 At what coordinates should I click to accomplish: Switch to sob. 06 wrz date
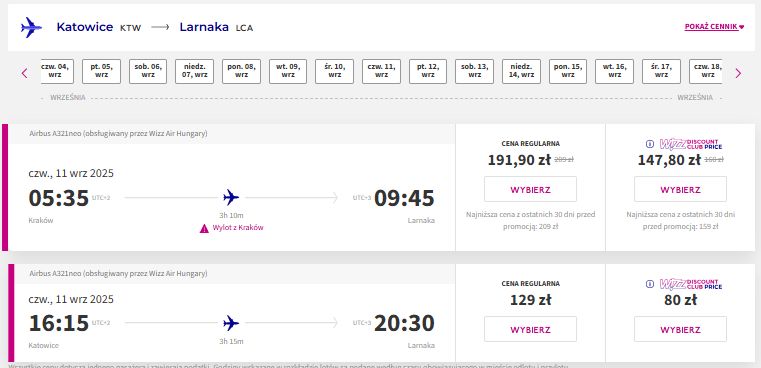click(x=148, y=71)
